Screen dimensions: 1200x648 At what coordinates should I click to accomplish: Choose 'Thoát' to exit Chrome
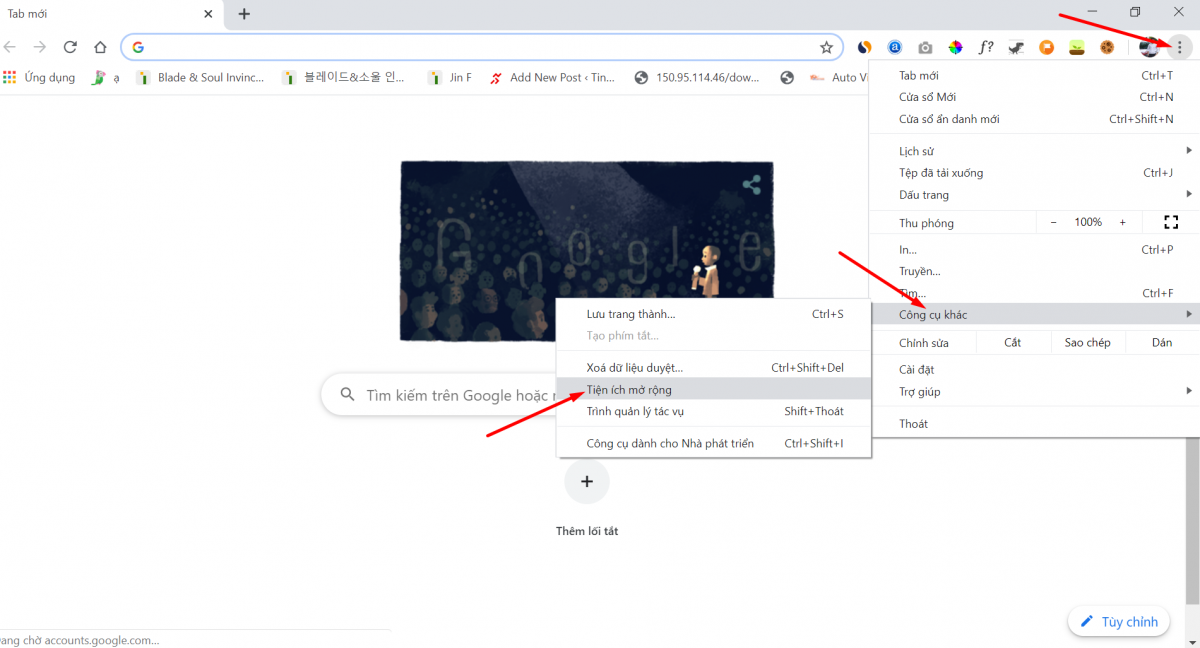pyautogui.click(x=1034, y=424)
